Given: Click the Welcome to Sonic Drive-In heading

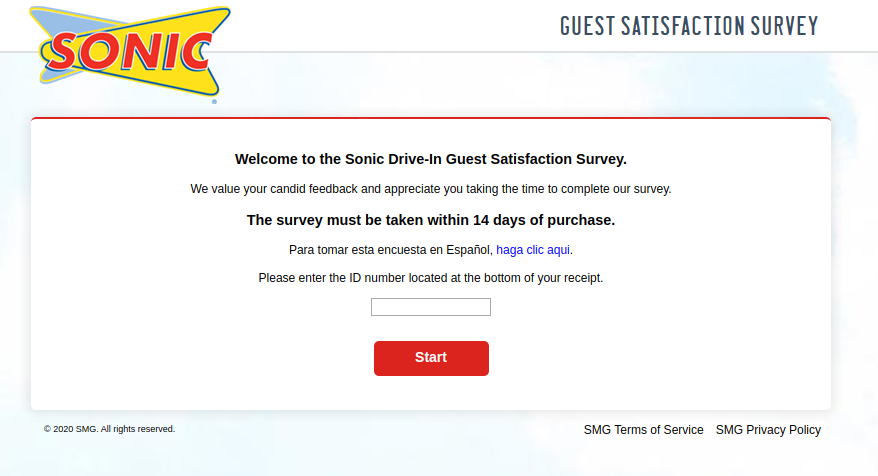Looking at the screenshot, I should click(430, 159).
